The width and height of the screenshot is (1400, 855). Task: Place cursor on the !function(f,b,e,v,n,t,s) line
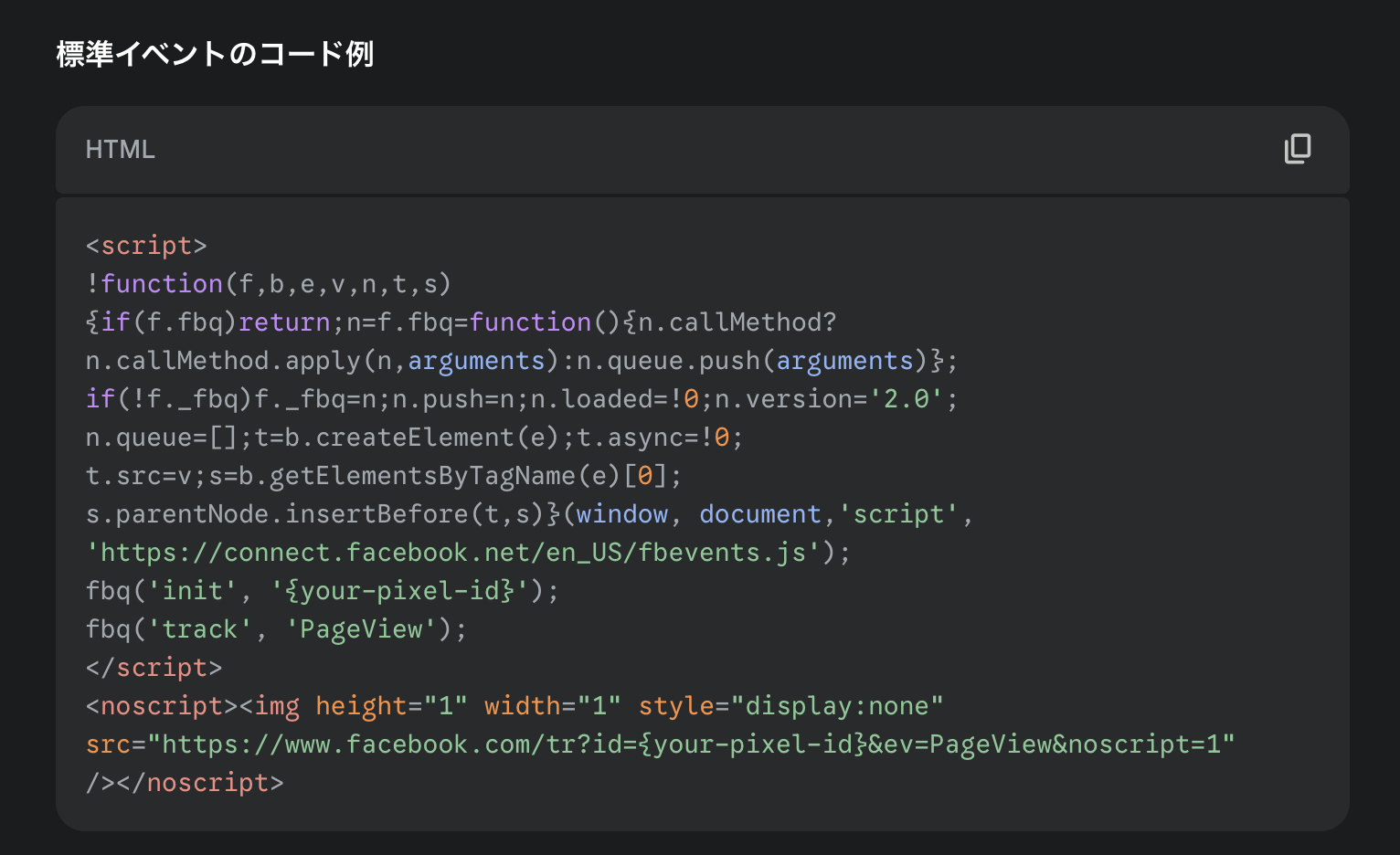click(269, 284)
